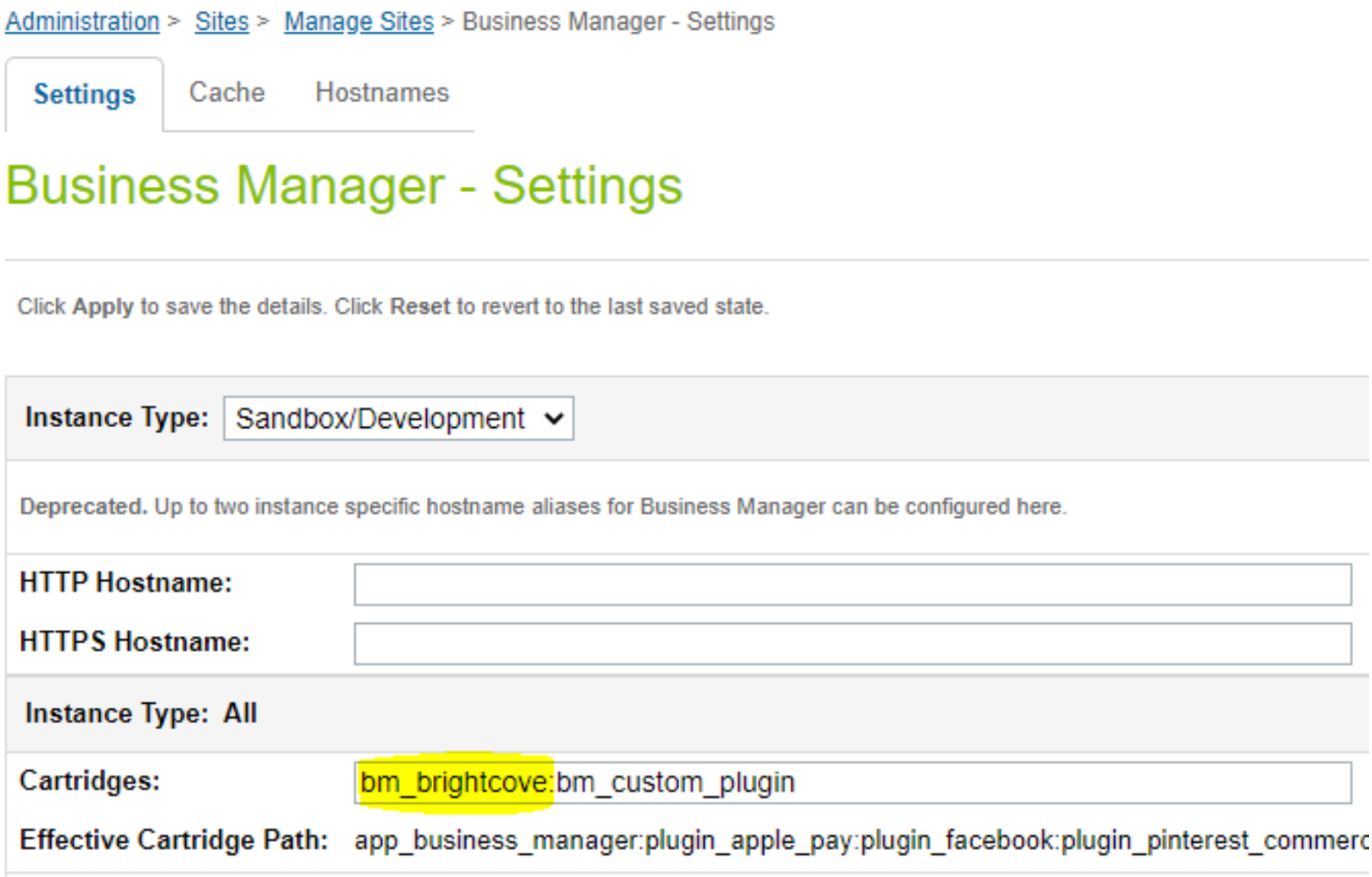
Task: Focus the HTTPS Hostname input field
Action: click(852, 644)
